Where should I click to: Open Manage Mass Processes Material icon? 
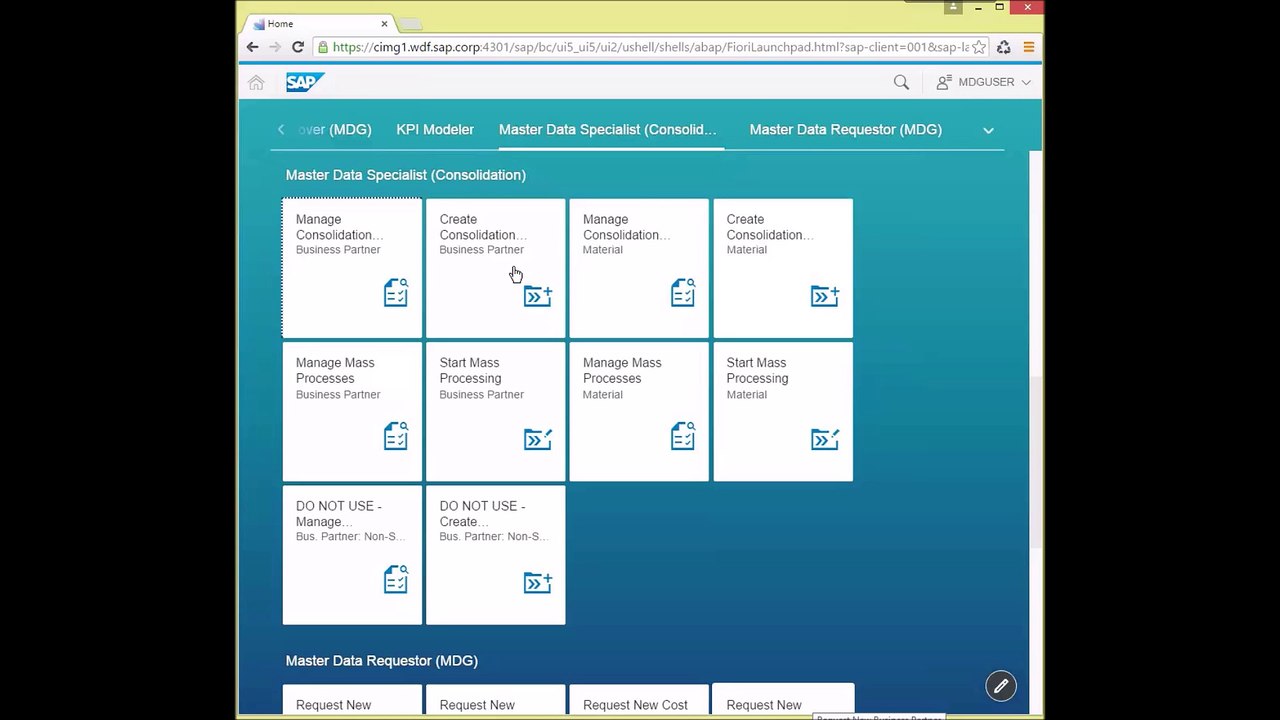[x=683, y=436]
